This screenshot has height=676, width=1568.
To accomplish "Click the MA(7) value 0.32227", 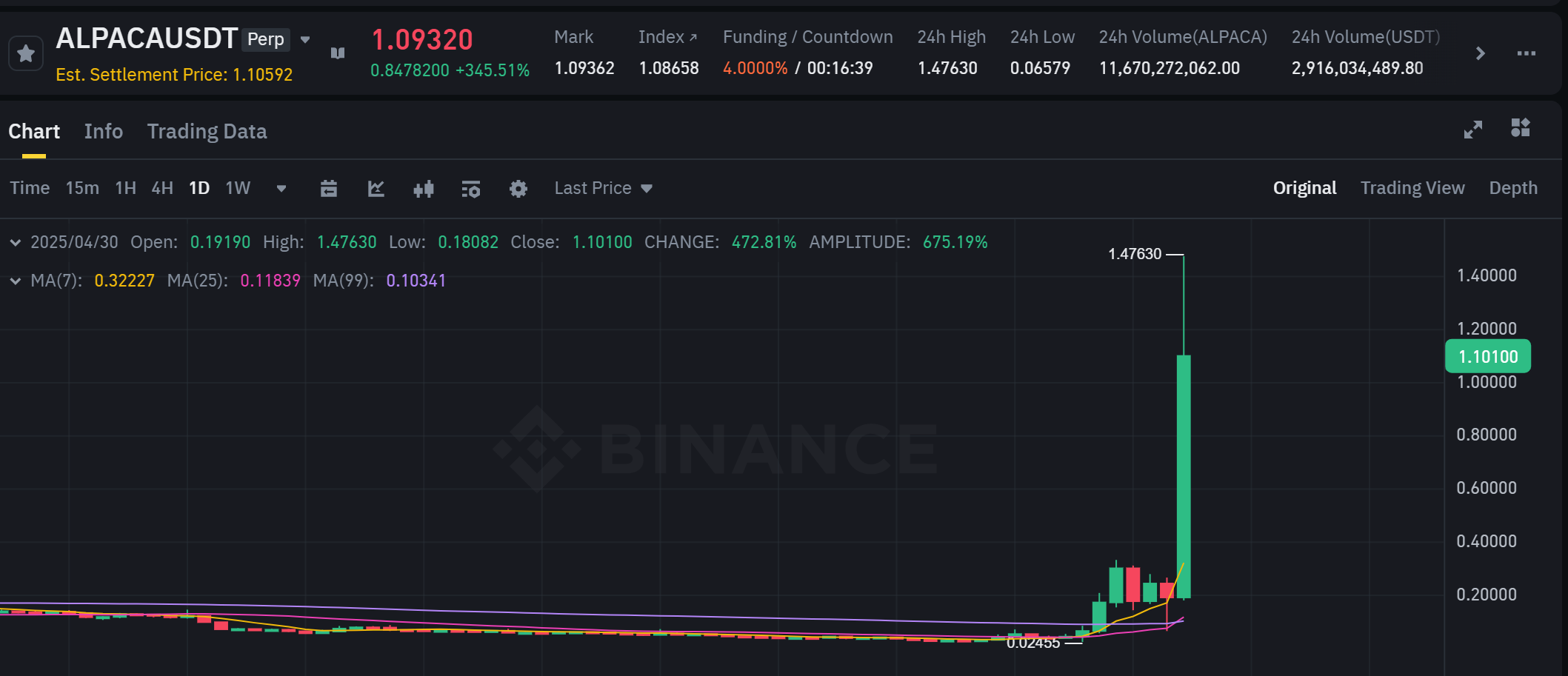I will (124, 281).
